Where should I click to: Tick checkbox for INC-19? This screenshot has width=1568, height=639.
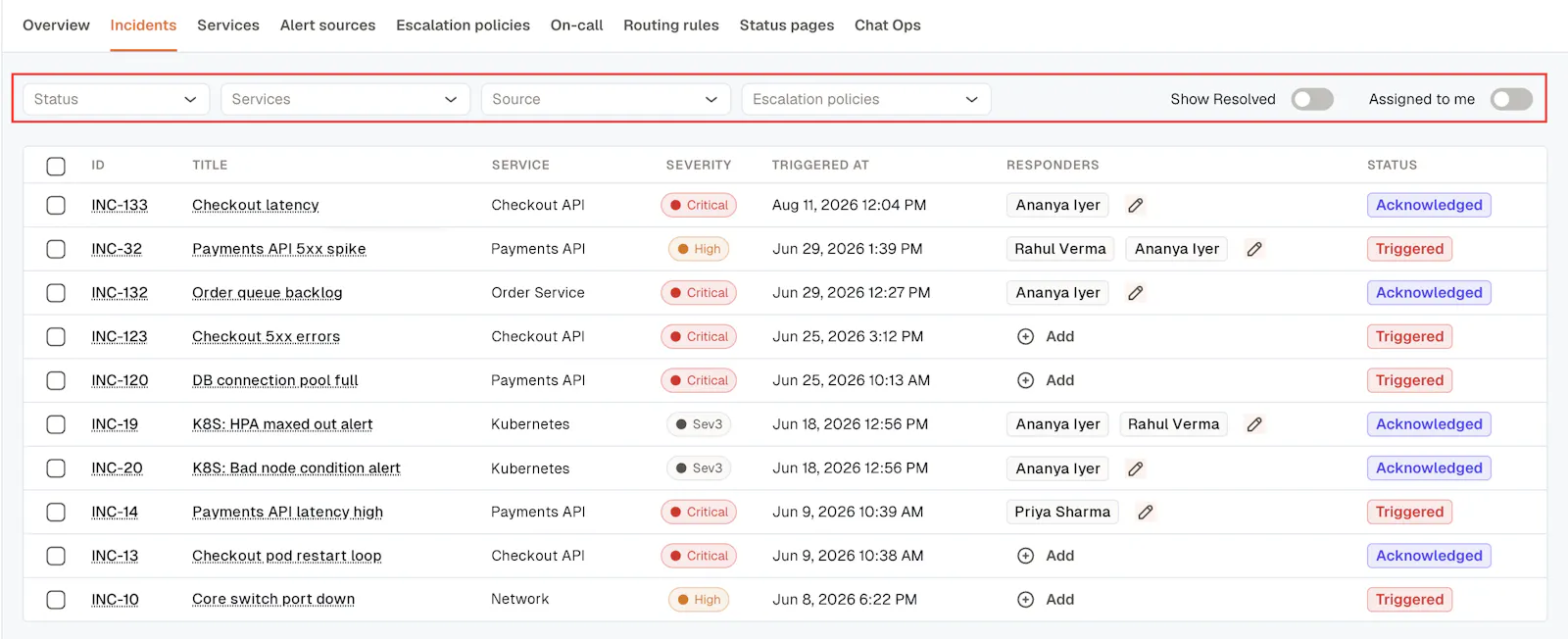[56, 424]
